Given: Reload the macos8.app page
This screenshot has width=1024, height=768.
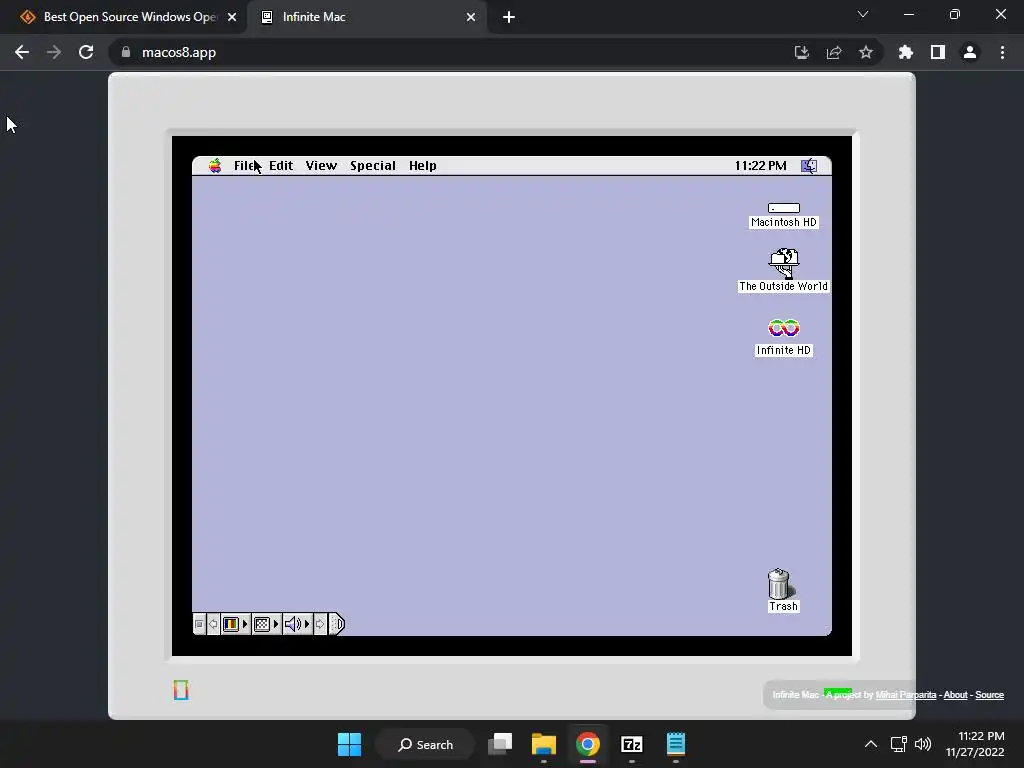Looking at the screenshot, I should [x=86, y=52].
